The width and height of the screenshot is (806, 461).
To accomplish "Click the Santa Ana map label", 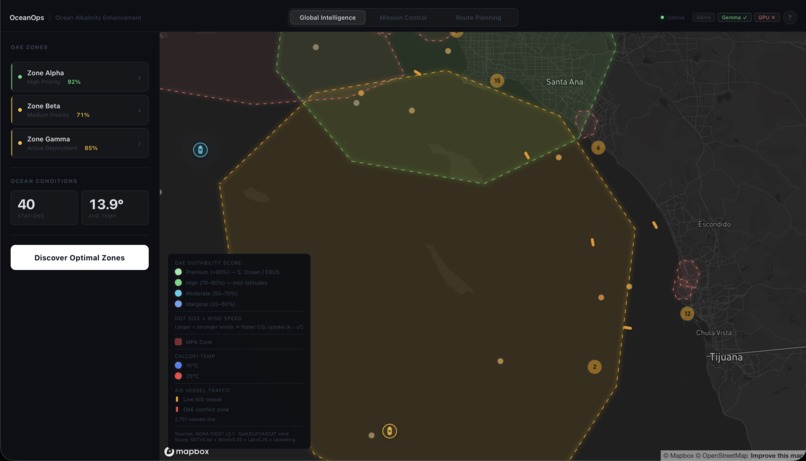I will coord(564,82).
